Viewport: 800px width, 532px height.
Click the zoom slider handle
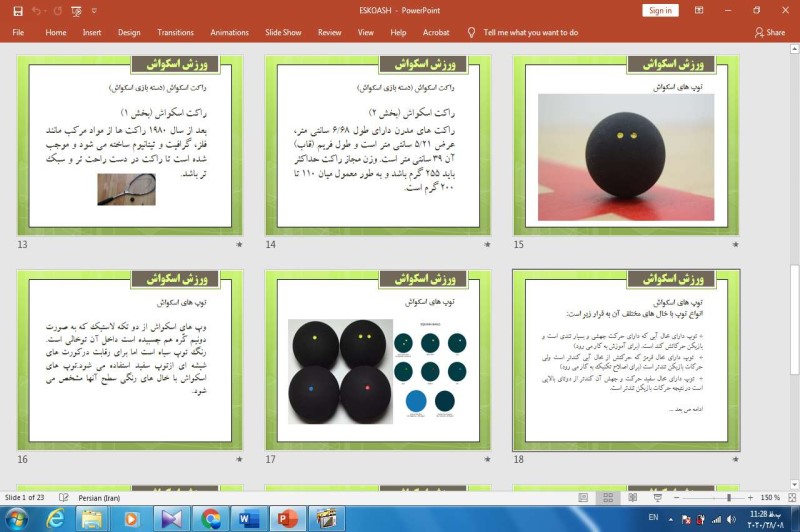coord(729,497)
